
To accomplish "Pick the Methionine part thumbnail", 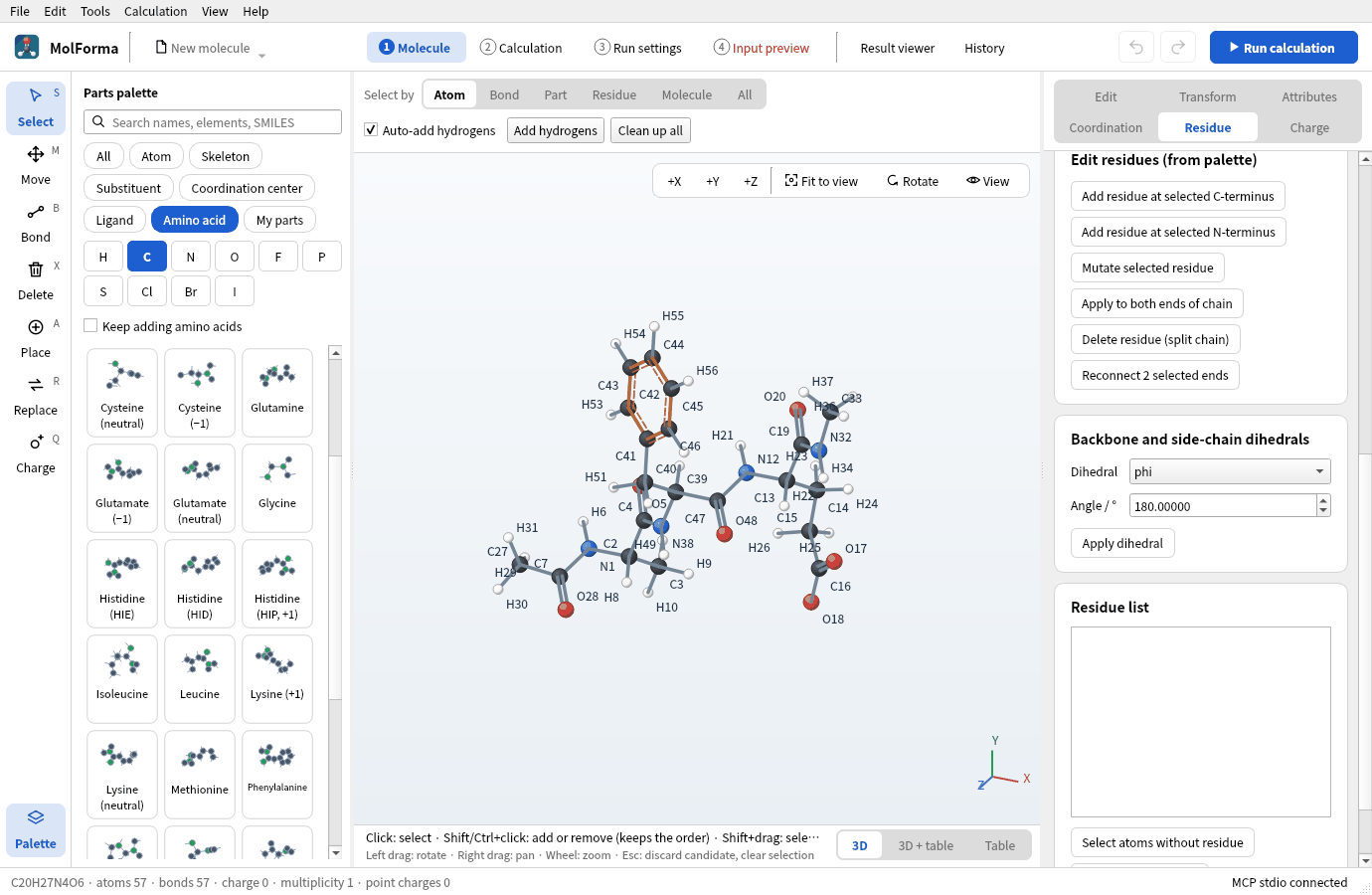I will (x=200, y=775).
